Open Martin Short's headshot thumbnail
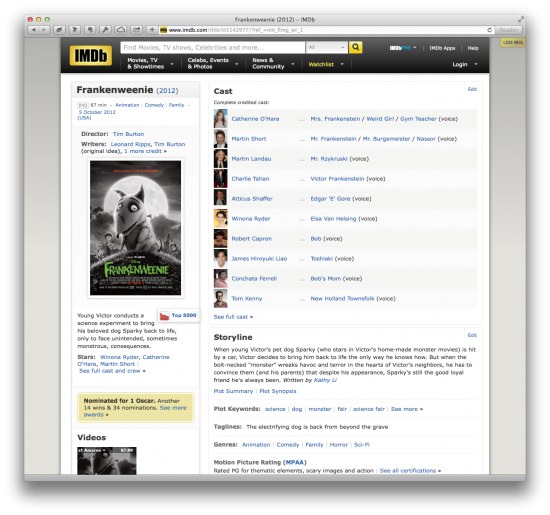550x515 pixels. click(221, 139)
